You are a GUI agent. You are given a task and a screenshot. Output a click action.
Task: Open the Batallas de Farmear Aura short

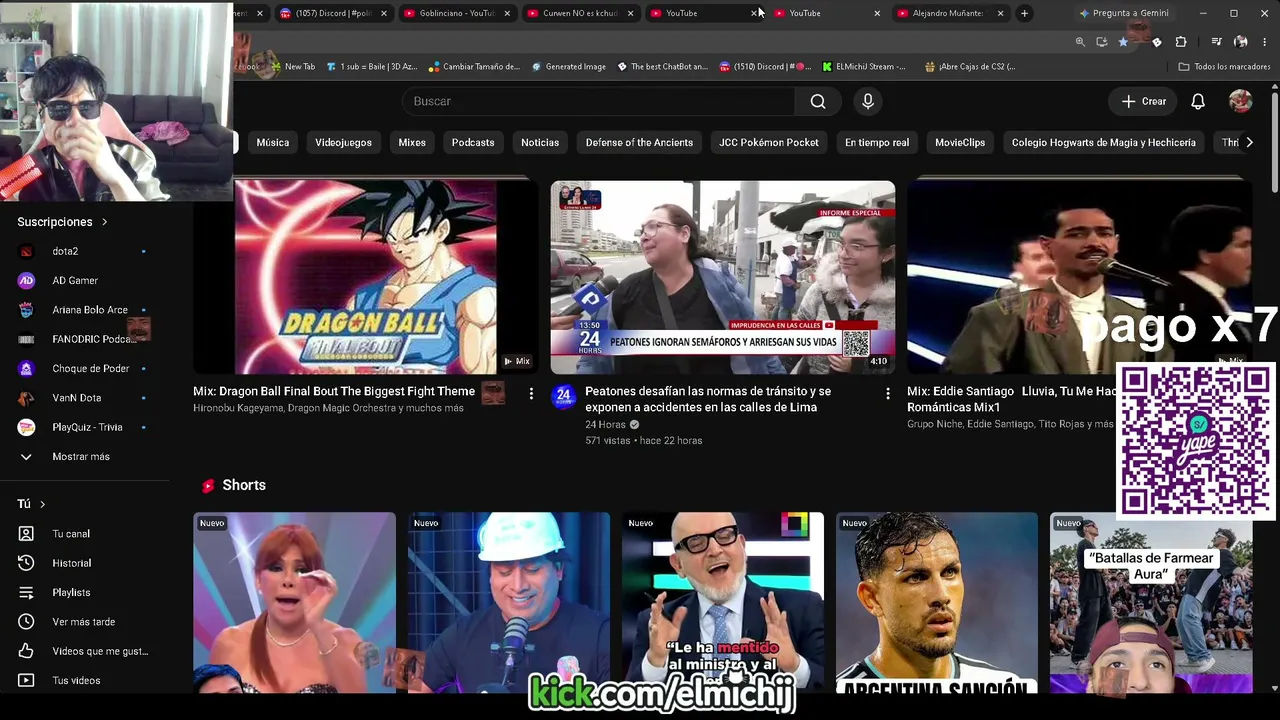[x=1151, y=603]
